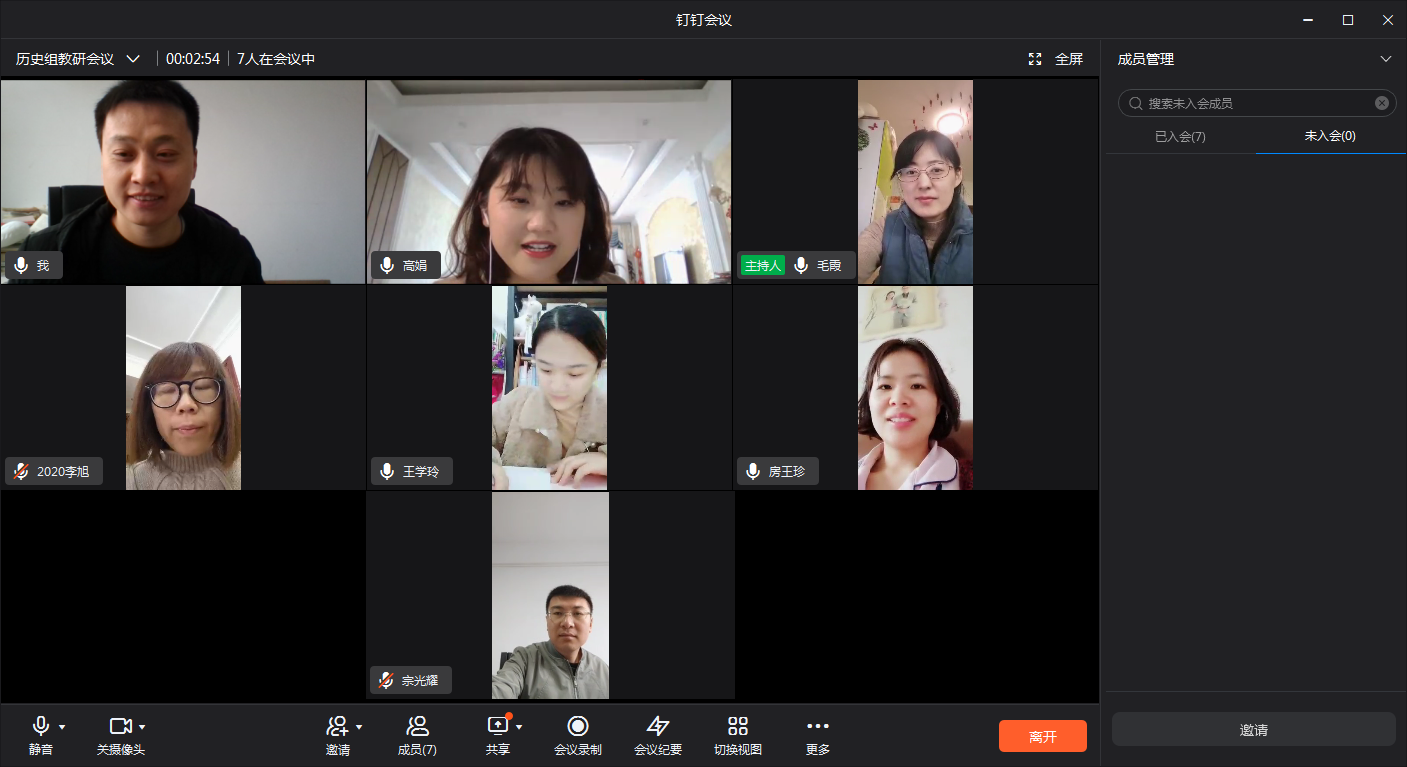Expand the 关摄像头 camera options arrow

point(142,727)
